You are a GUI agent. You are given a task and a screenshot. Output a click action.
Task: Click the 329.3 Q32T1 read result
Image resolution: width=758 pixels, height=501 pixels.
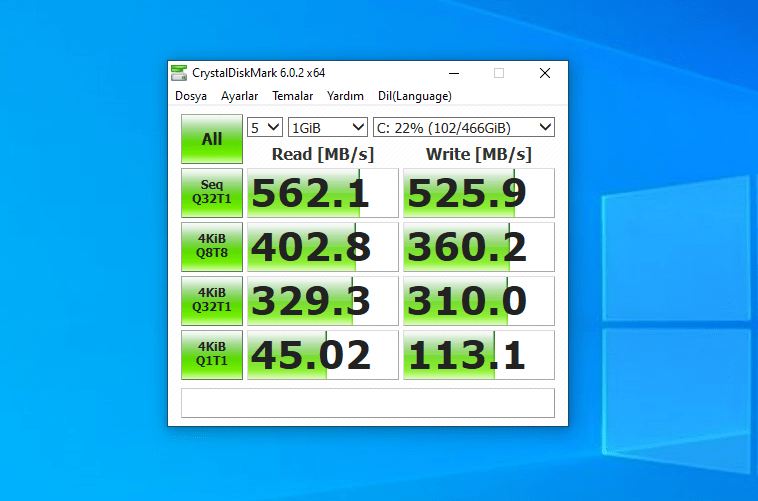click(x=323, y=301)
